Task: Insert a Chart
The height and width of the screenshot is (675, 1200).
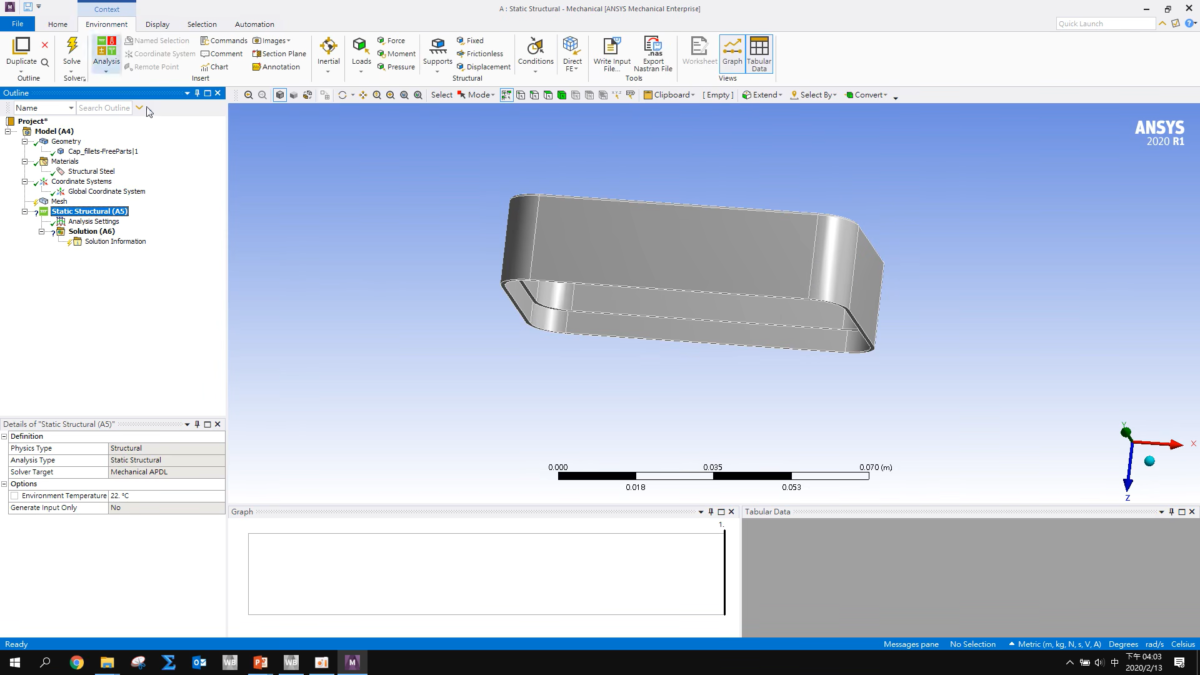Action: pyautogui.click(x=214, y=67)
